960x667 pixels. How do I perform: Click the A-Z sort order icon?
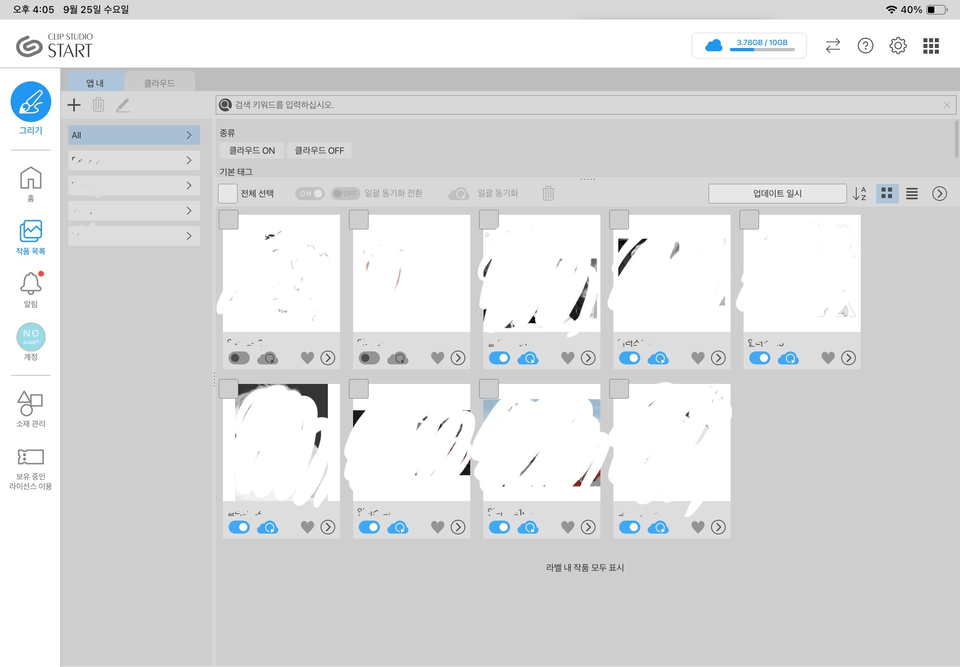click(x=860, y=193)
